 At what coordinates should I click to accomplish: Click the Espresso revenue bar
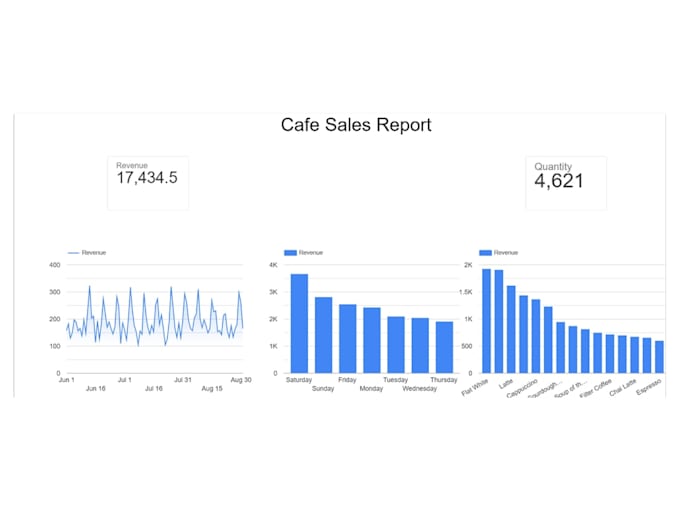click(659, 357)
